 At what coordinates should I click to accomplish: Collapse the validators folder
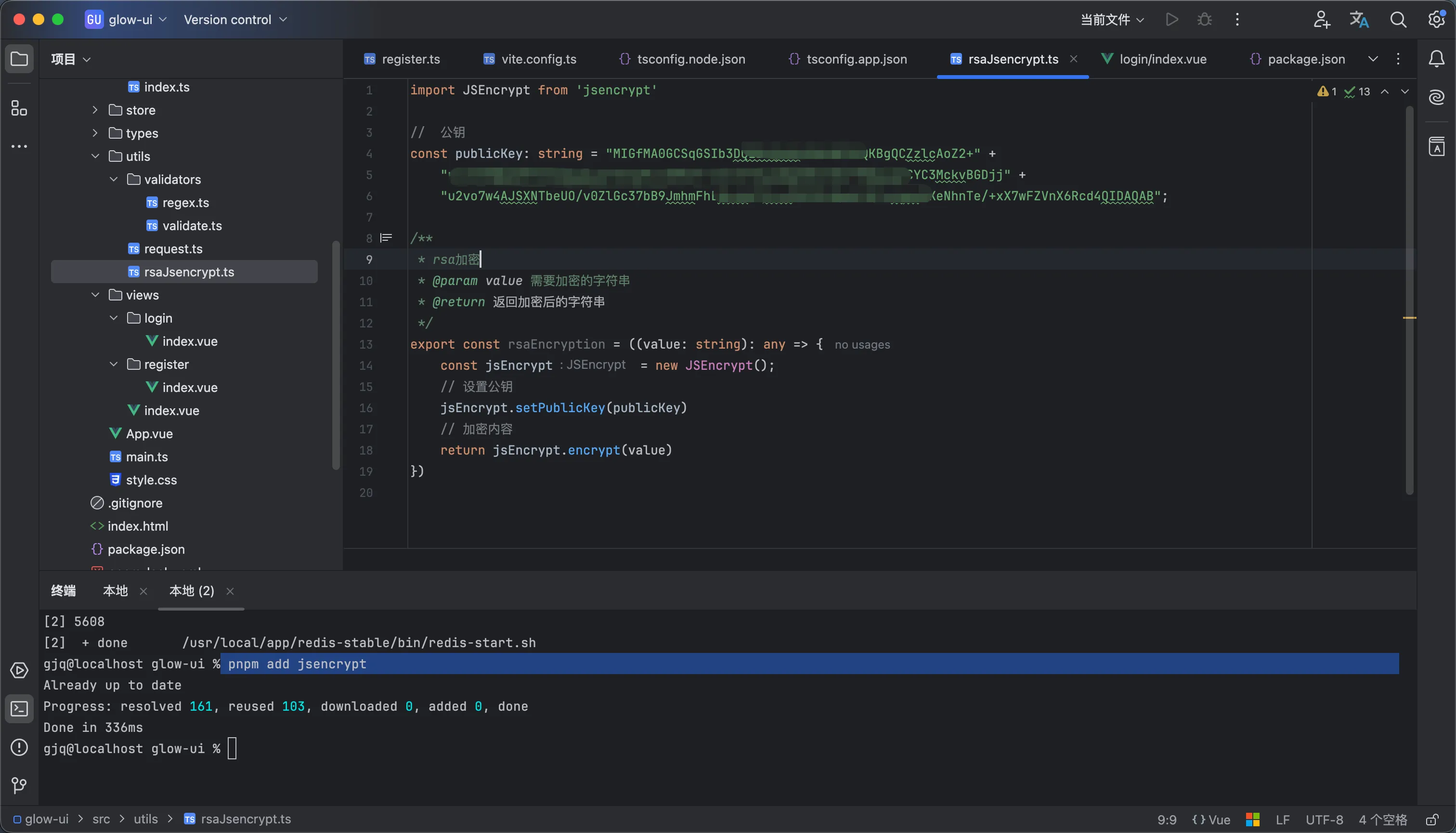[x=114, y=179]
